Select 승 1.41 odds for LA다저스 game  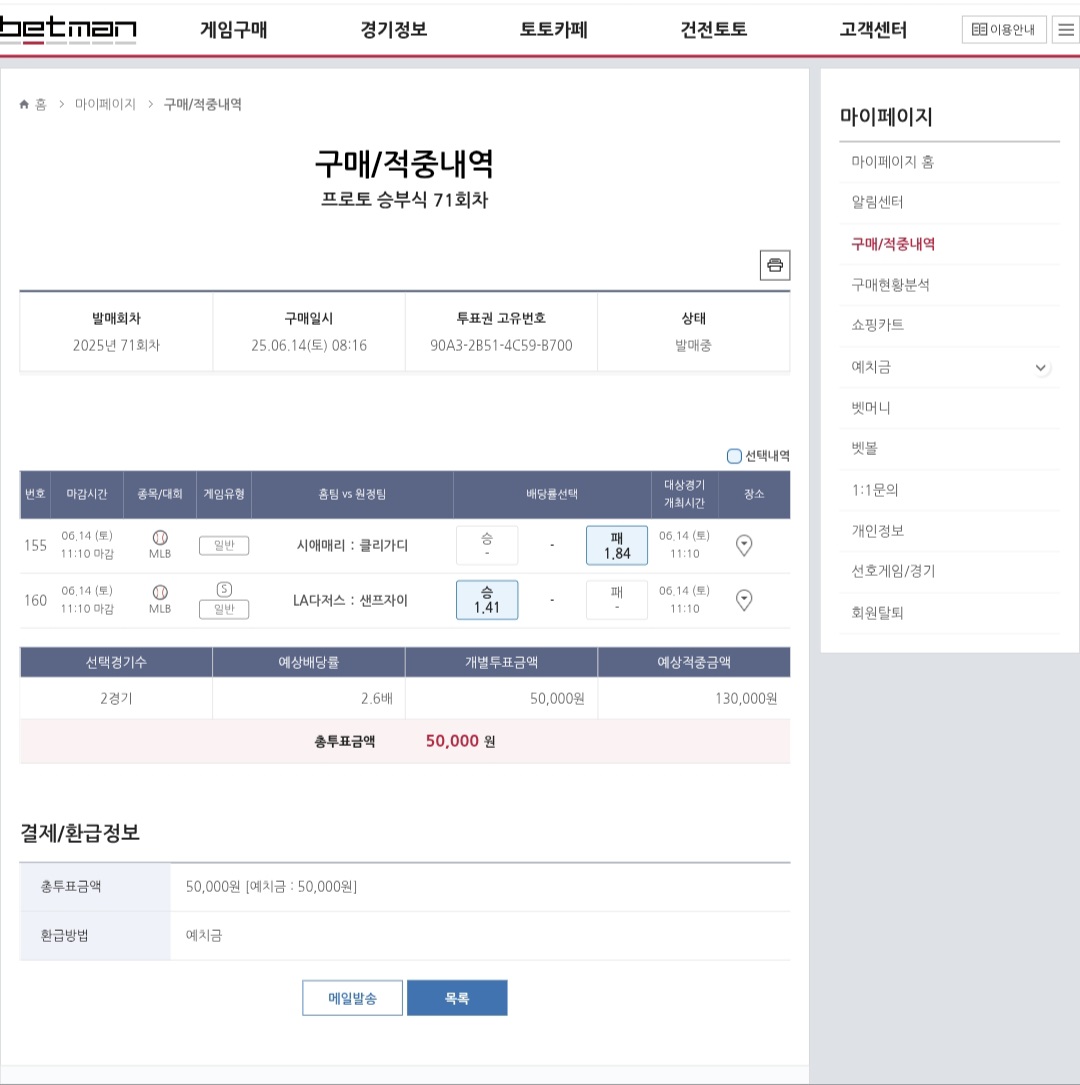click(x=487, y=600)
